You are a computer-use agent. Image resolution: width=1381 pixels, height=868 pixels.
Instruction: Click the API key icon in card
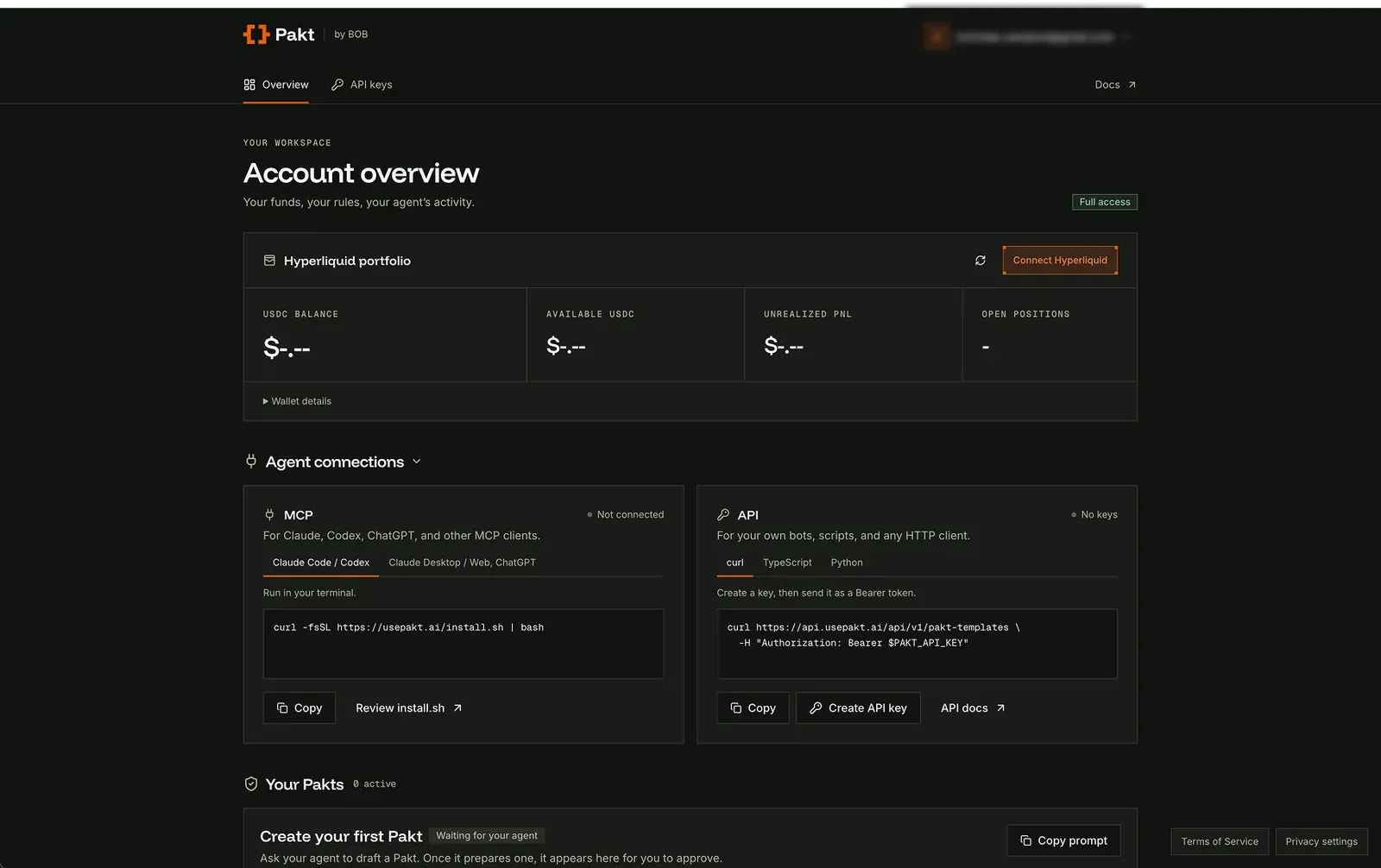click(723, 515)
